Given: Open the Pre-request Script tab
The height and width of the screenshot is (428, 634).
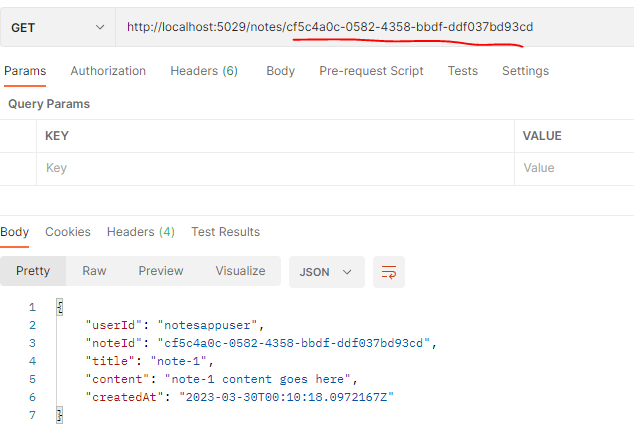Looking at the screenshot, I should (x=371, y=71).
